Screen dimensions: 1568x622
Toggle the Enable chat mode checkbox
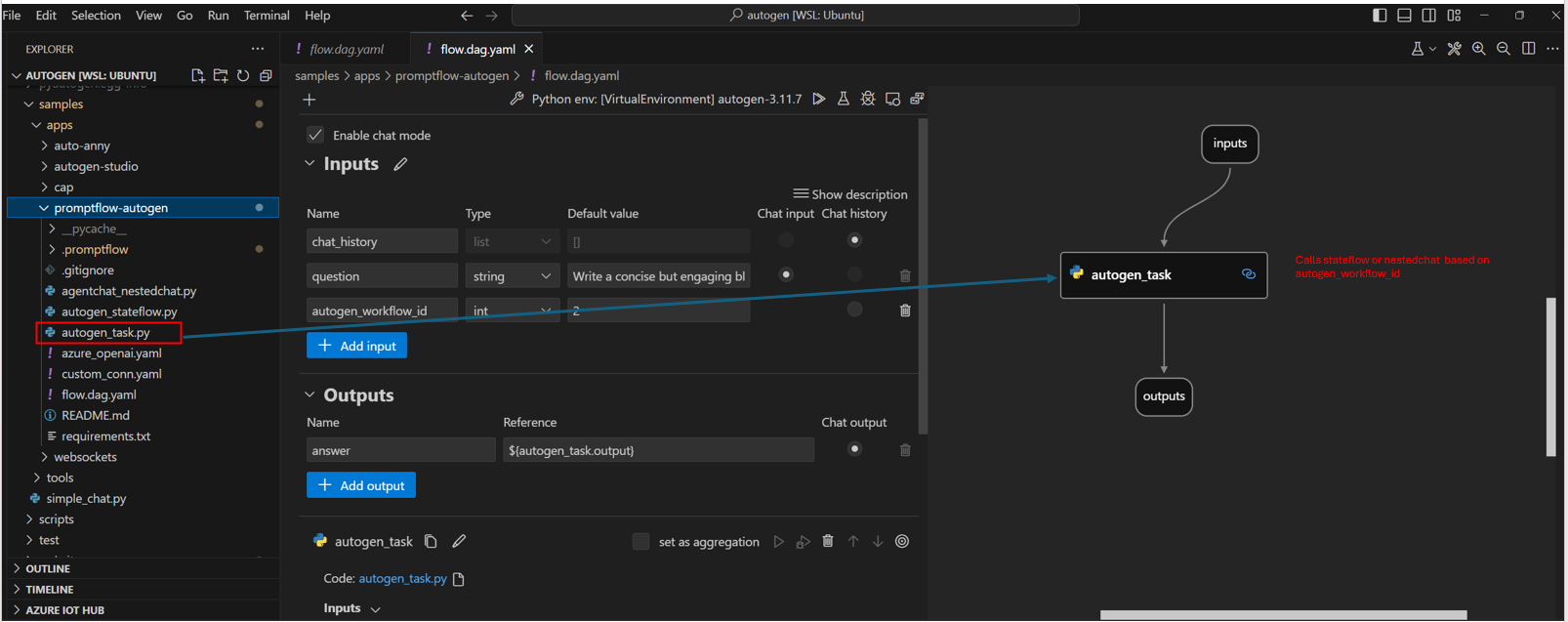(315, 135)
